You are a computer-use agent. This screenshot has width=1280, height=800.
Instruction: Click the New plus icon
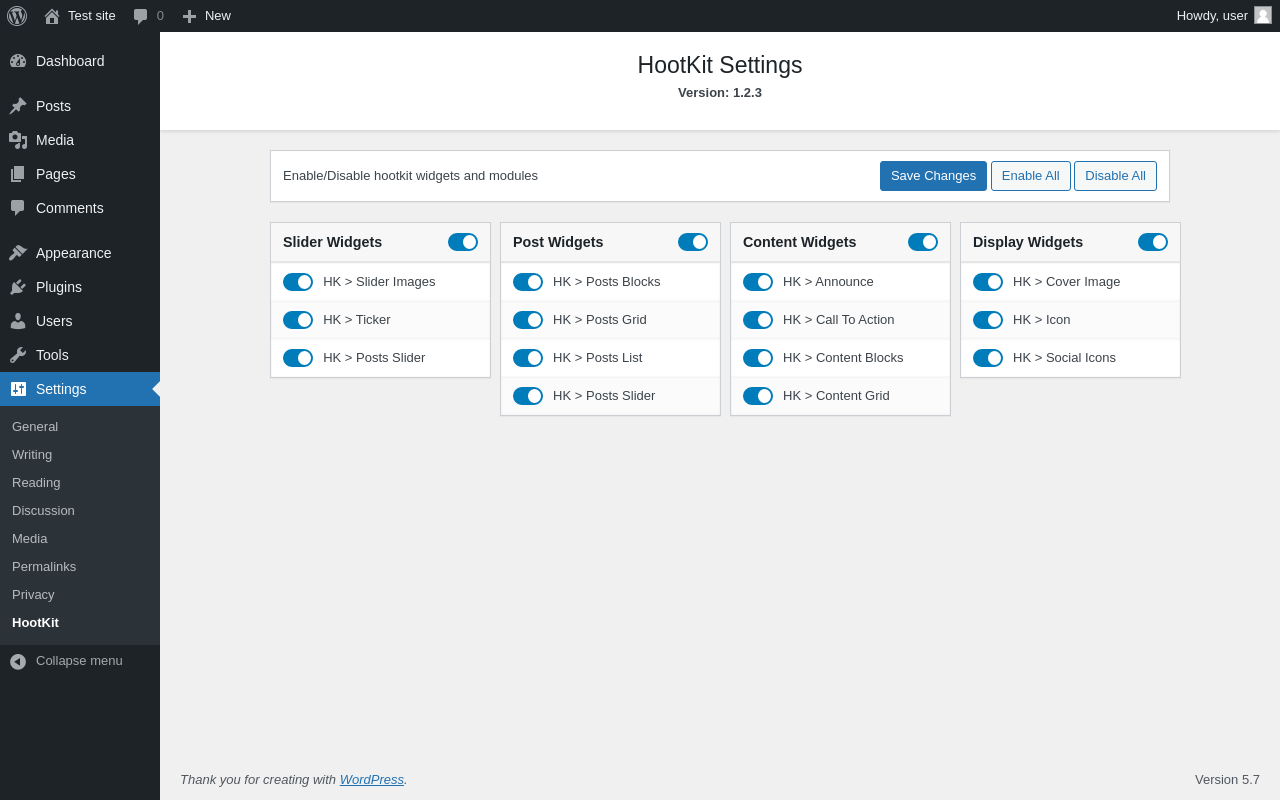click(x=189, y=16)
